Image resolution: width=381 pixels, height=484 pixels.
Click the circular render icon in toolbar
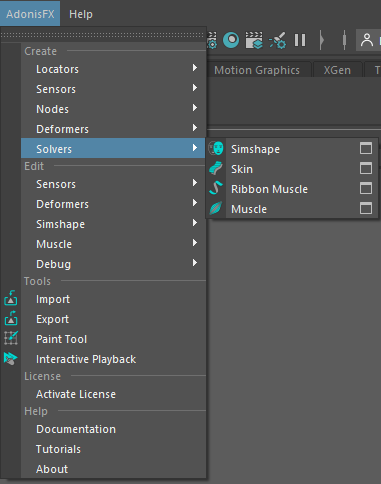[x=231, y=40]
